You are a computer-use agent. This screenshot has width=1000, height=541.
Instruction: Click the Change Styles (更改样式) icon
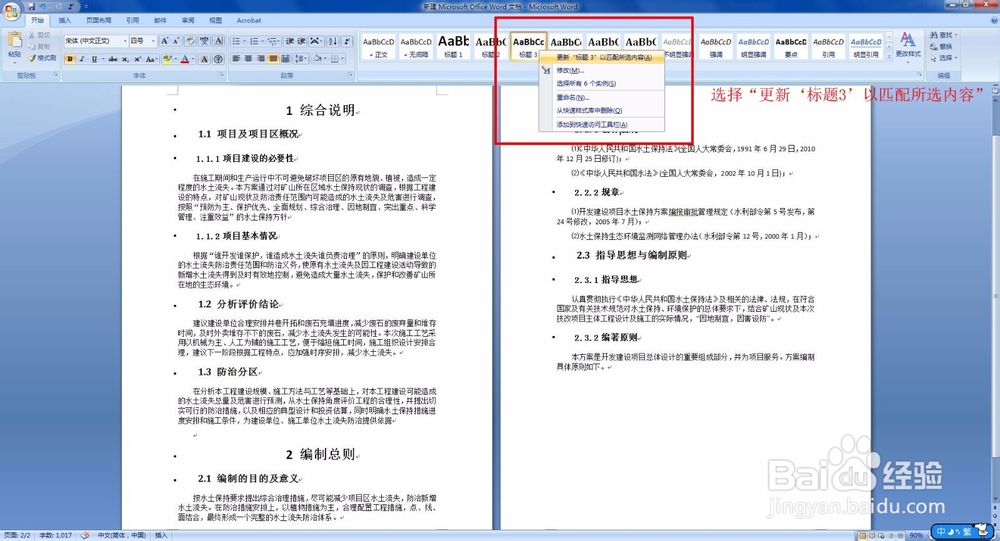908,45
